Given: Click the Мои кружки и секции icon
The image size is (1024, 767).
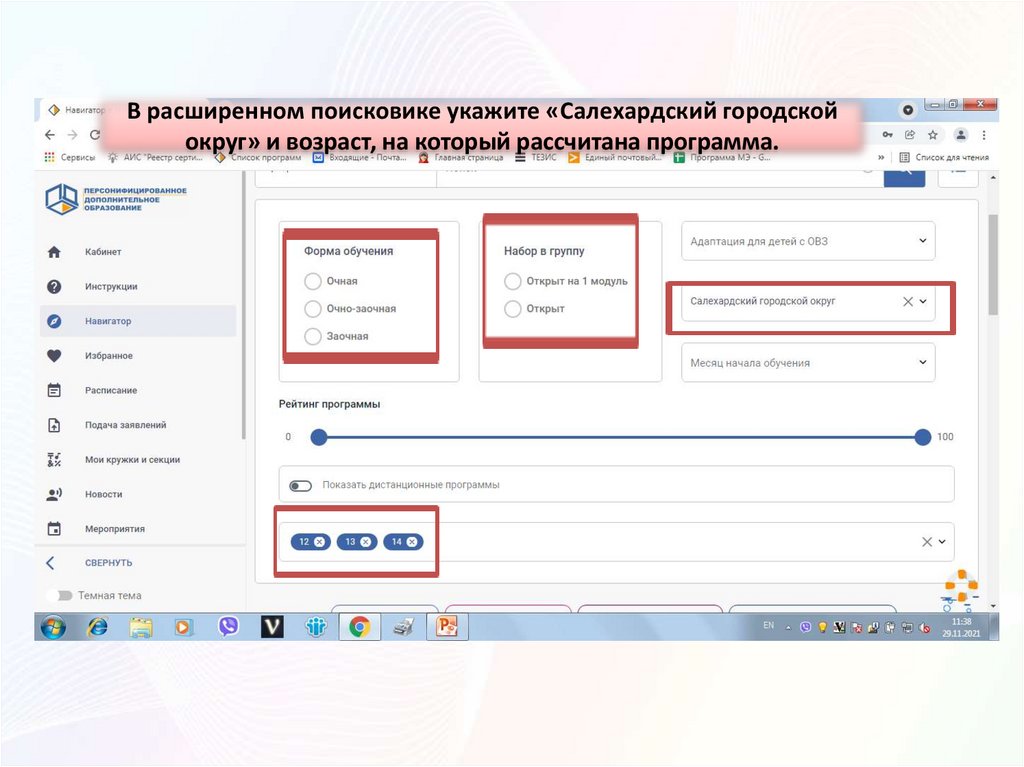Looking at the screenshot, I should click(54, 460).
